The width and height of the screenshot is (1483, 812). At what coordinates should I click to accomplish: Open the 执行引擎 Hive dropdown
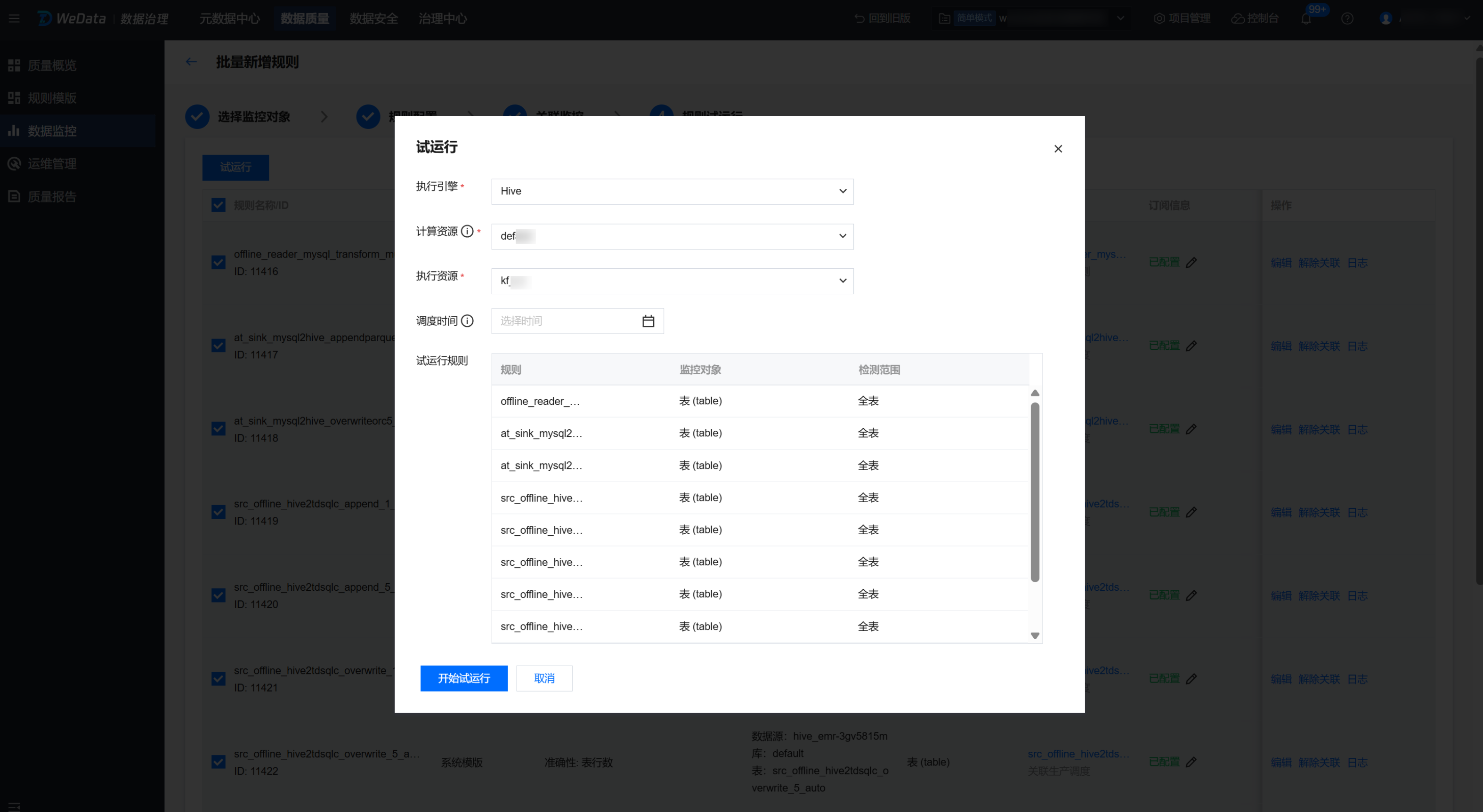point(672,191)
